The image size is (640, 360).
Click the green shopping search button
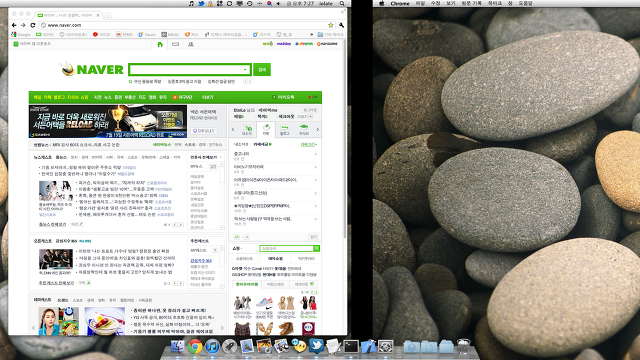click(316, 248)
